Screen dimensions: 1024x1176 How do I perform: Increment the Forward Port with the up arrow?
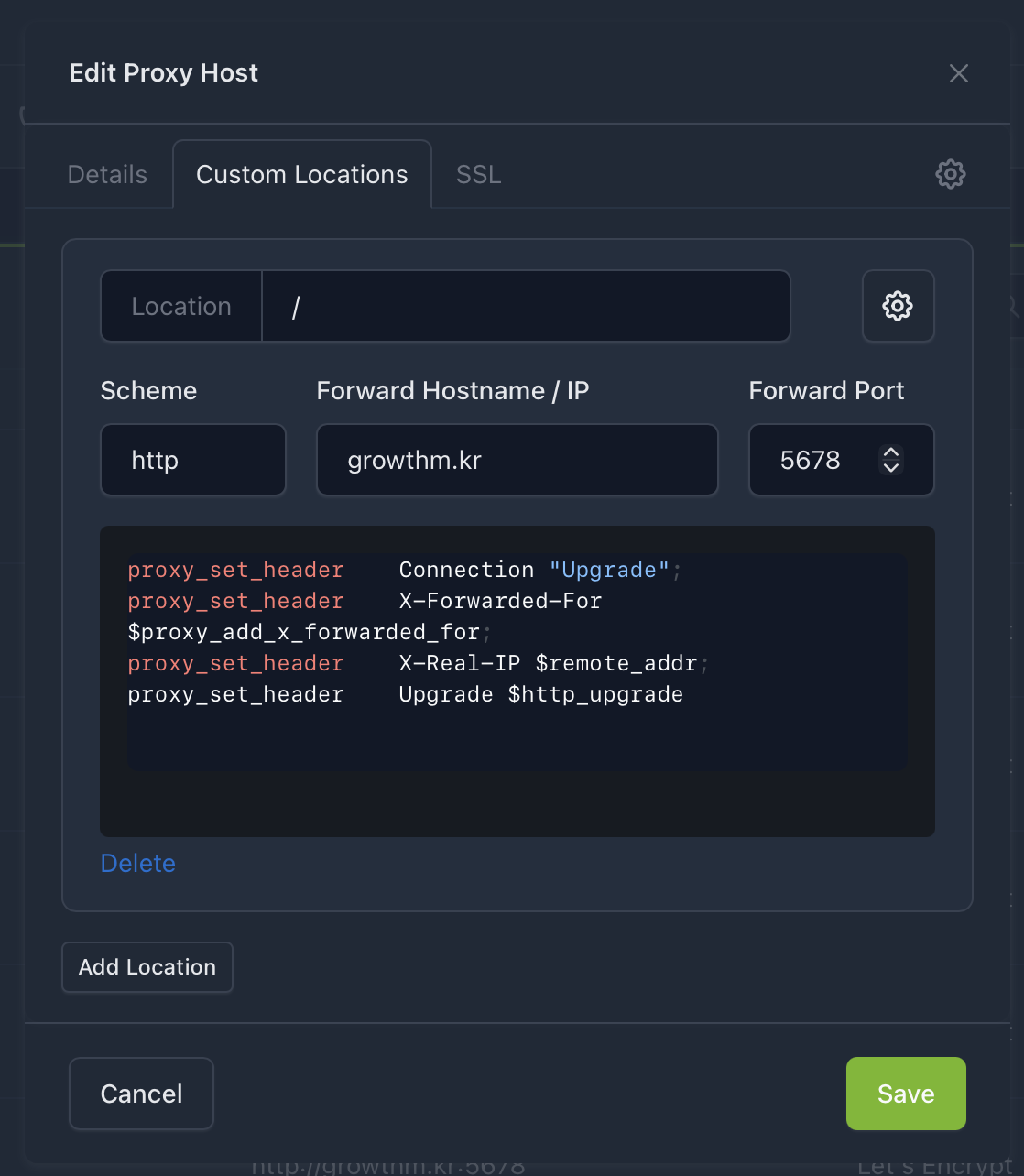coord(890,452)
